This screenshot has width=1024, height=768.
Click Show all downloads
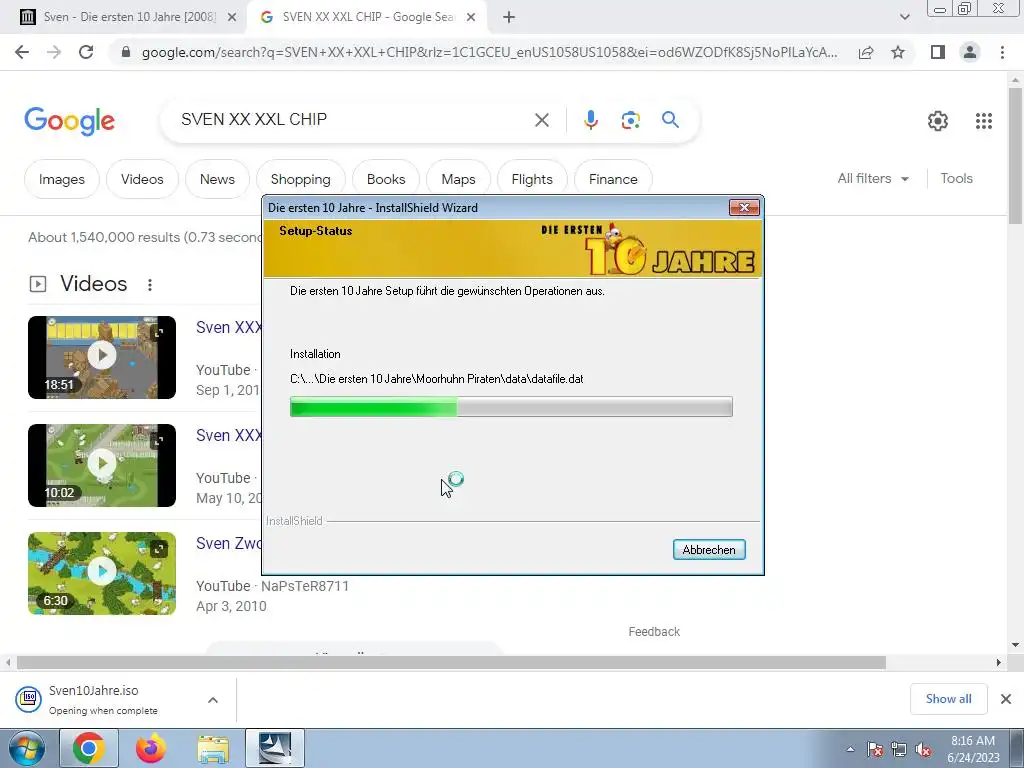point(948,699)
